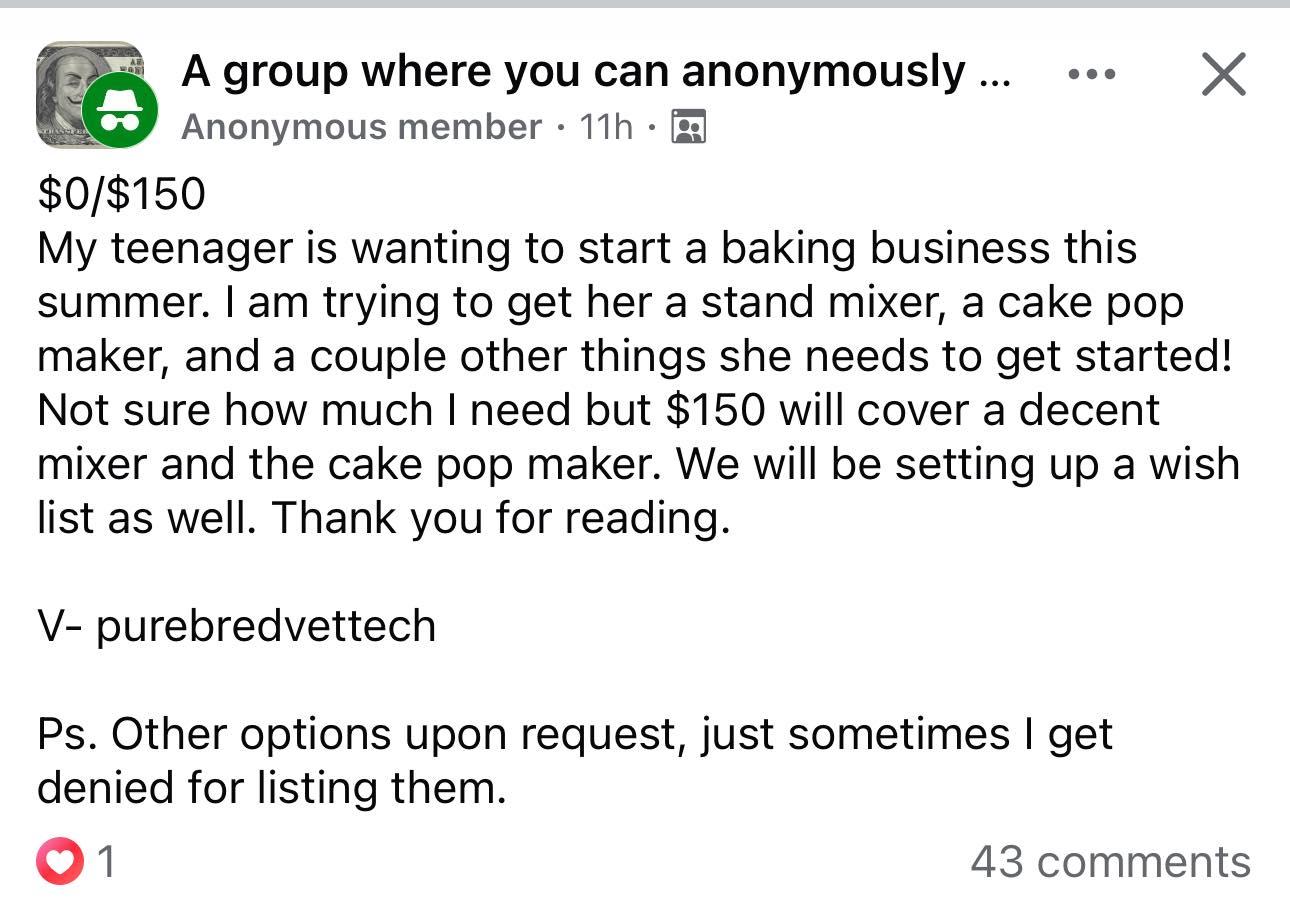View who reacted via the count 1
Screen dimensions: 1290x910
(x=107, y=861)
